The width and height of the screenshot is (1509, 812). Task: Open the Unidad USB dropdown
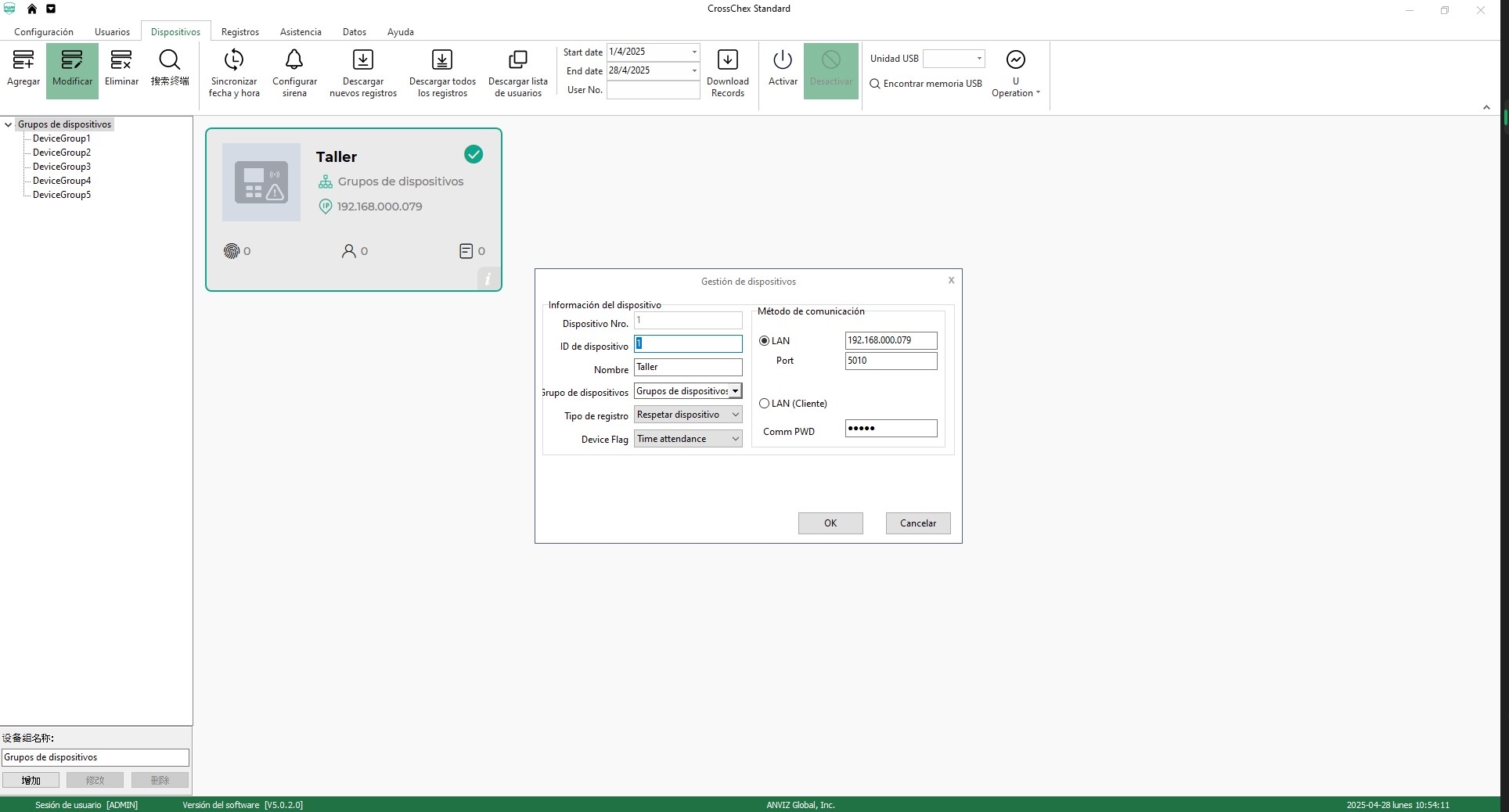pos(979,59)
